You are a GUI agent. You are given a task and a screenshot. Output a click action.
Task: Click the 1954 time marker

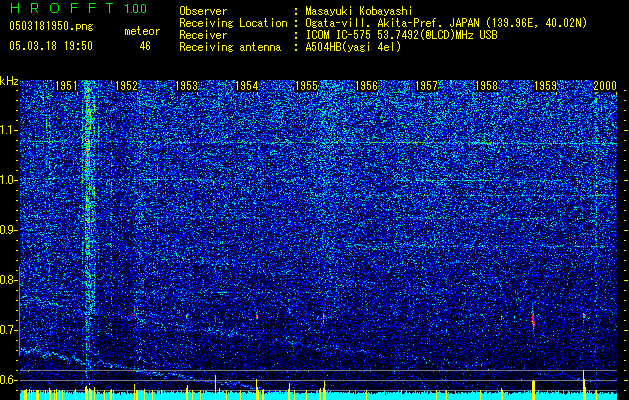point(246,86)
